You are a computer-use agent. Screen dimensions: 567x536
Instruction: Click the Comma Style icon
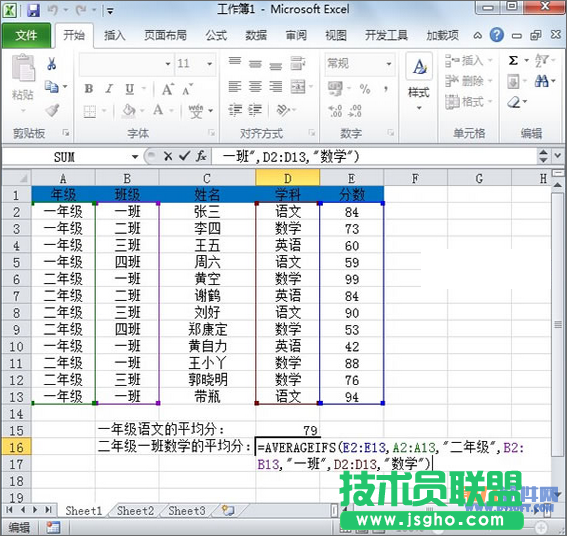[386, 89]
